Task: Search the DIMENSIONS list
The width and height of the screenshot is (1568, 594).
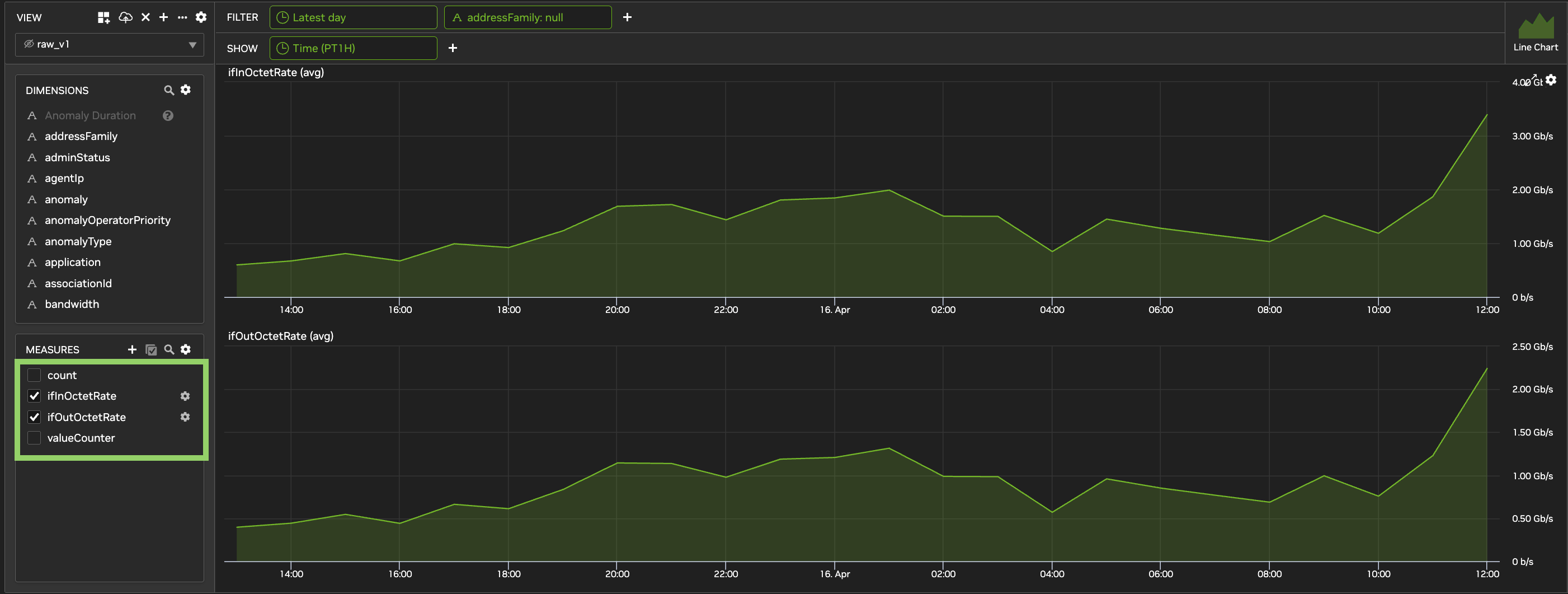Action: pyautogui.click(x=169, y=90)
